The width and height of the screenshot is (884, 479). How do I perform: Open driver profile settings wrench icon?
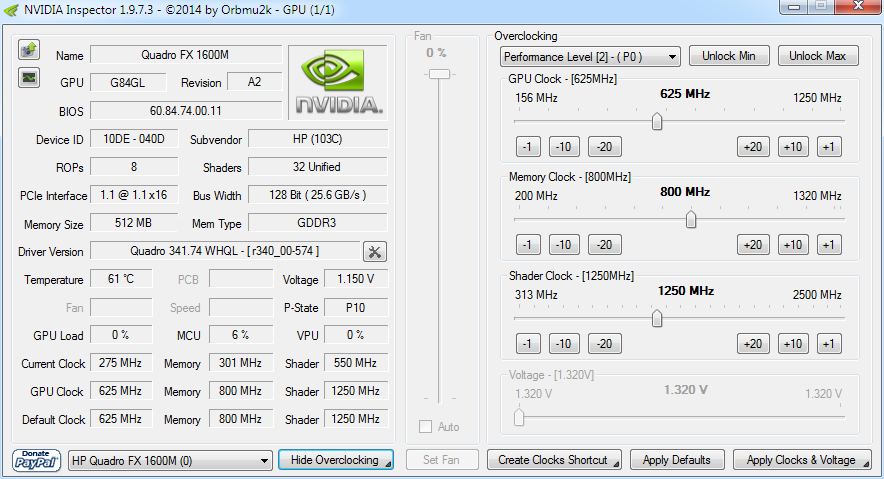pos(375,251)
